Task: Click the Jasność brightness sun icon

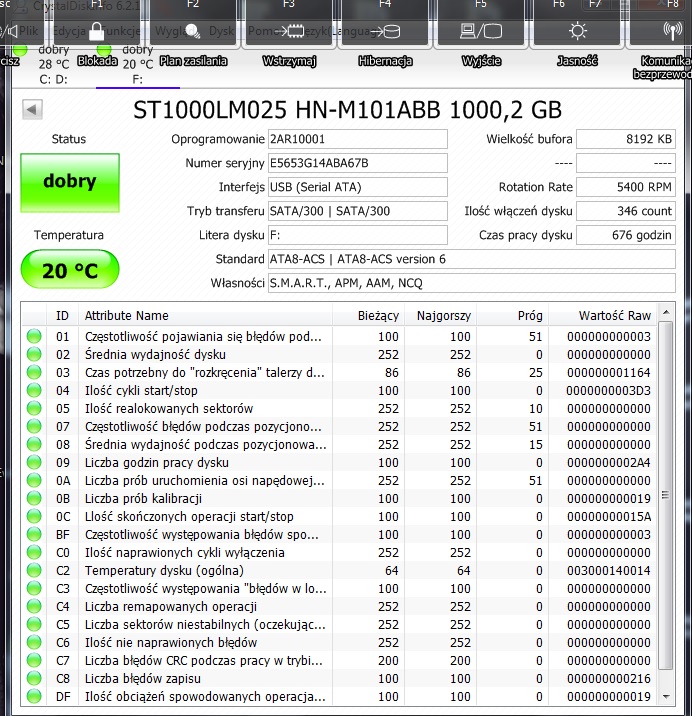Action: [x=577, y=31]
